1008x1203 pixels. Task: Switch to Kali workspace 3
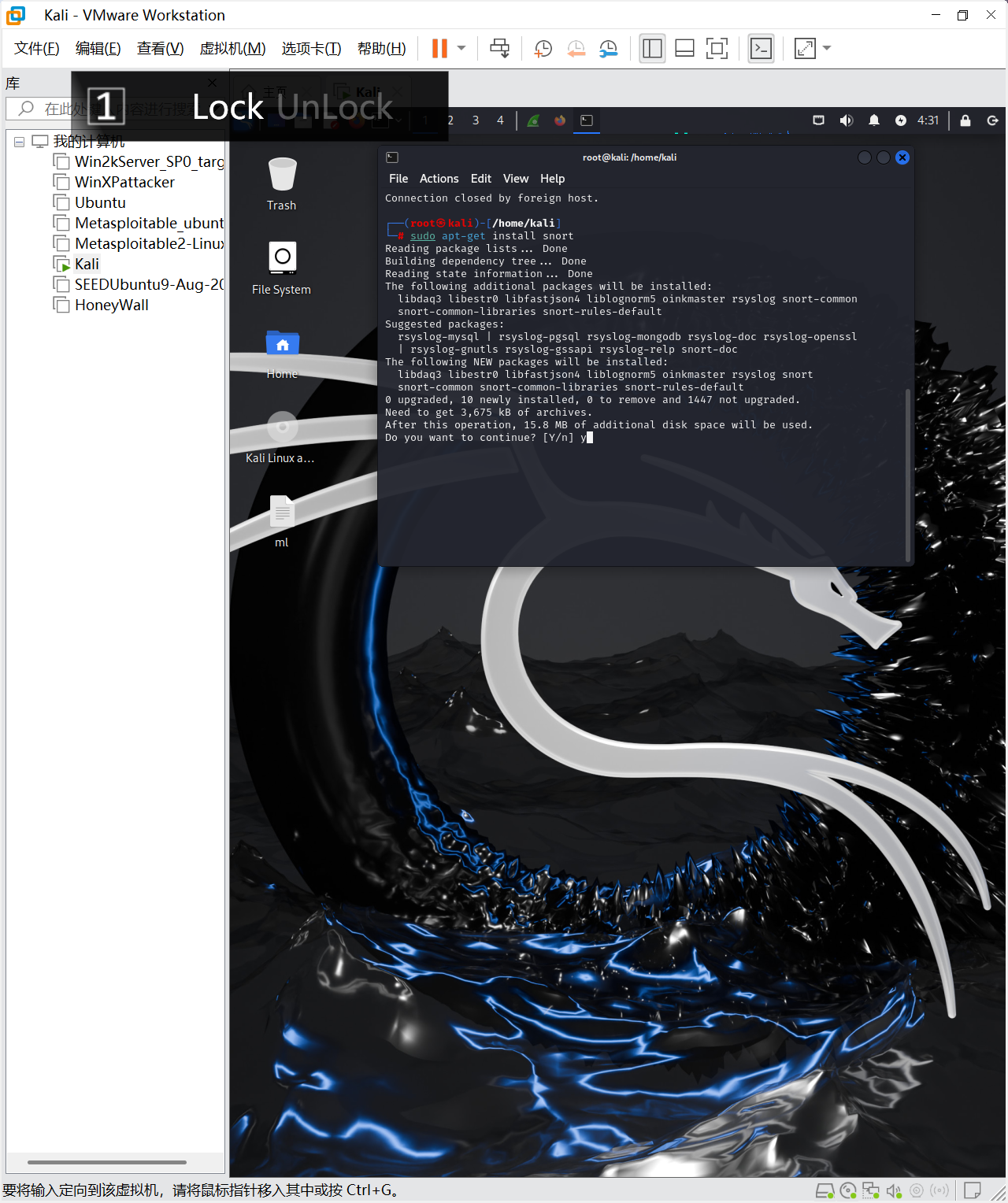pyautogui.click(x=476, y=120)
